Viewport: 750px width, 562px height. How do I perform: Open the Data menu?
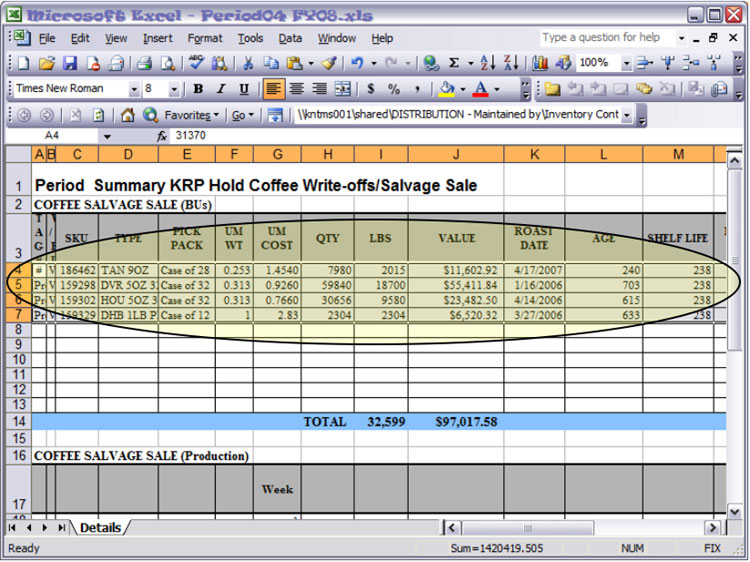pos(290,38)
